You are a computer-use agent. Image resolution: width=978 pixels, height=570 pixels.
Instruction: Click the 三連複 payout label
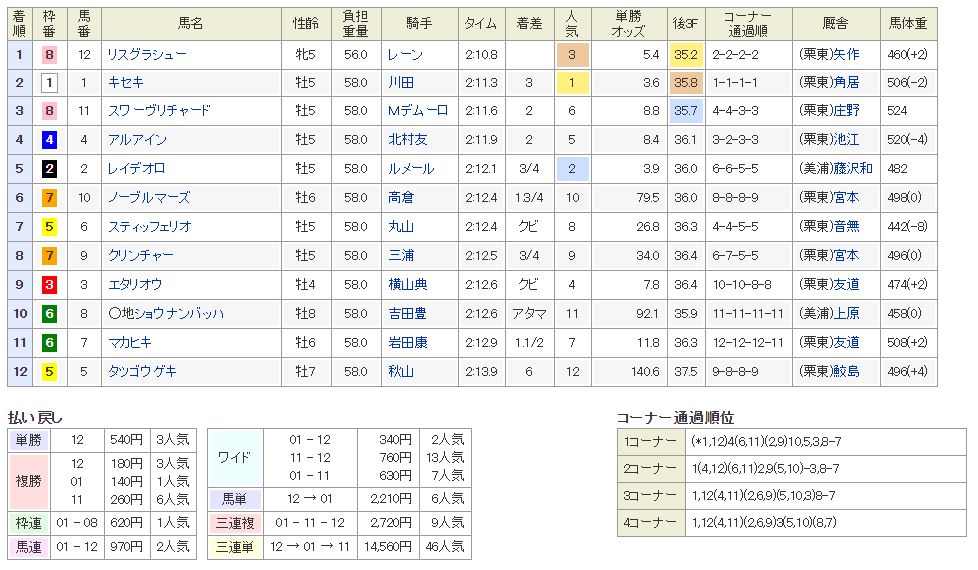pyautogui.click(x=235, y=523)
